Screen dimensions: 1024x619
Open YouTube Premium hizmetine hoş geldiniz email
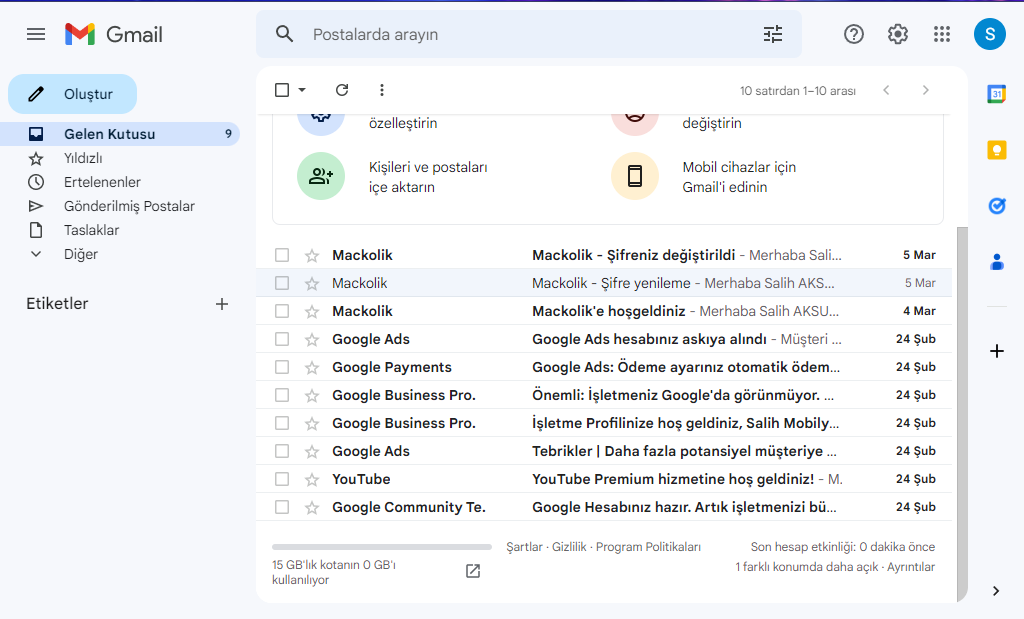604,479
